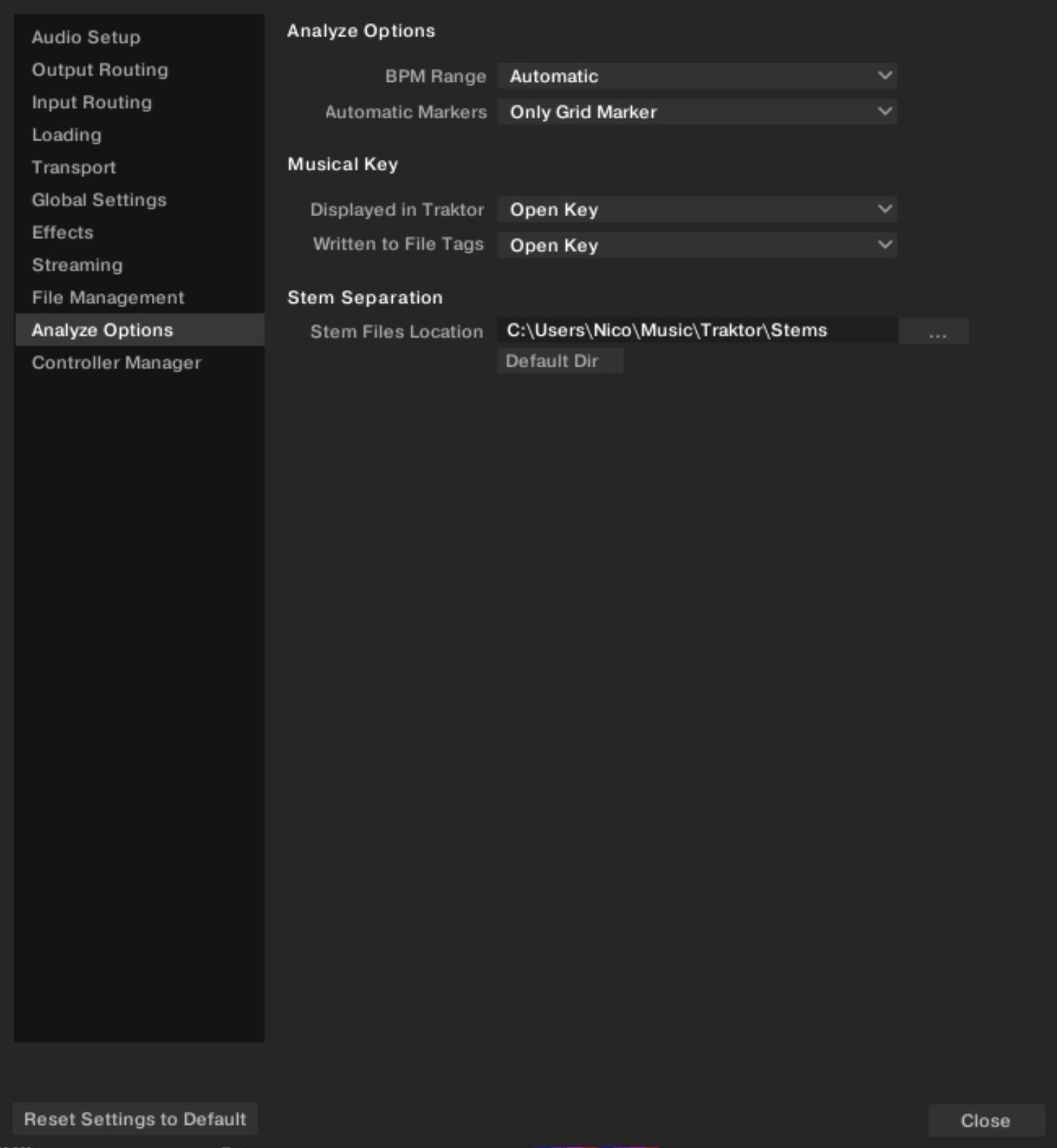Select Analyze Options in the sidebar

click(139, 330)
